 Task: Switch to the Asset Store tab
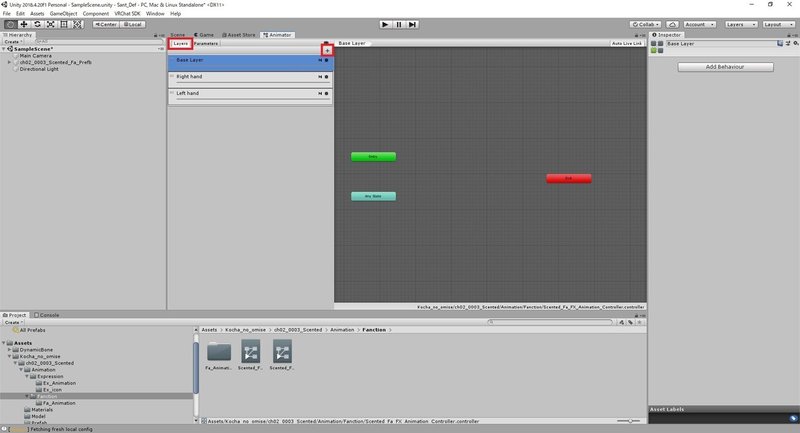click(239, 35)
